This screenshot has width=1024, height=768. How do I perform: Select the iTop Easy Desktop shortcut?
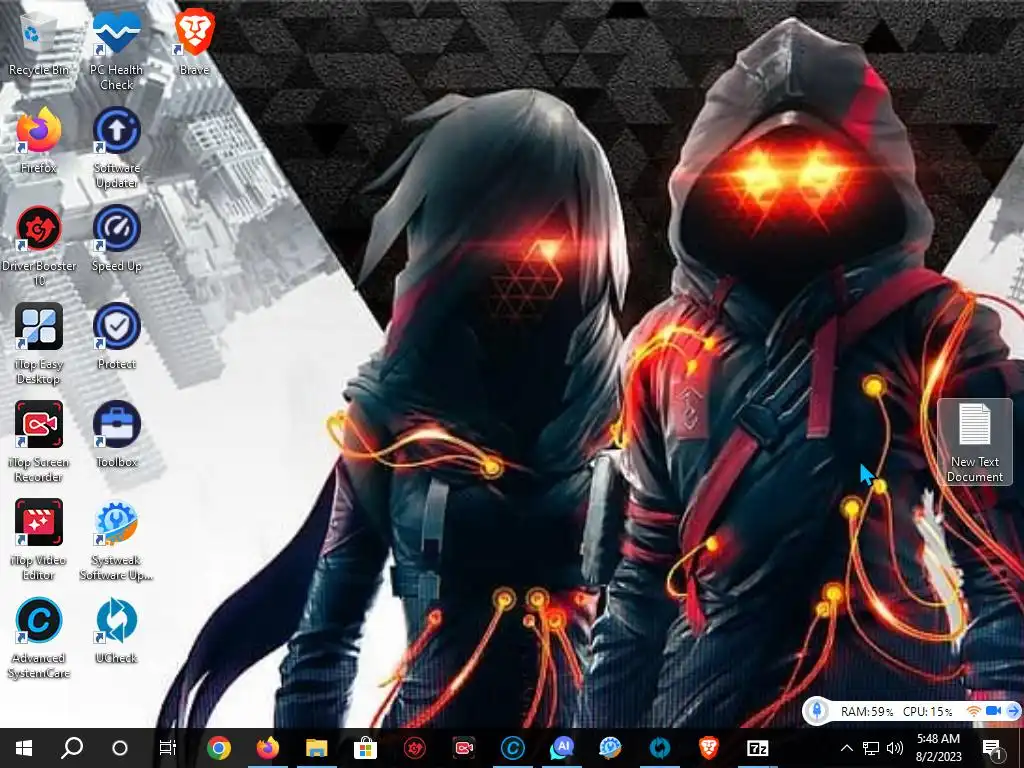click(x=39, y=344)
